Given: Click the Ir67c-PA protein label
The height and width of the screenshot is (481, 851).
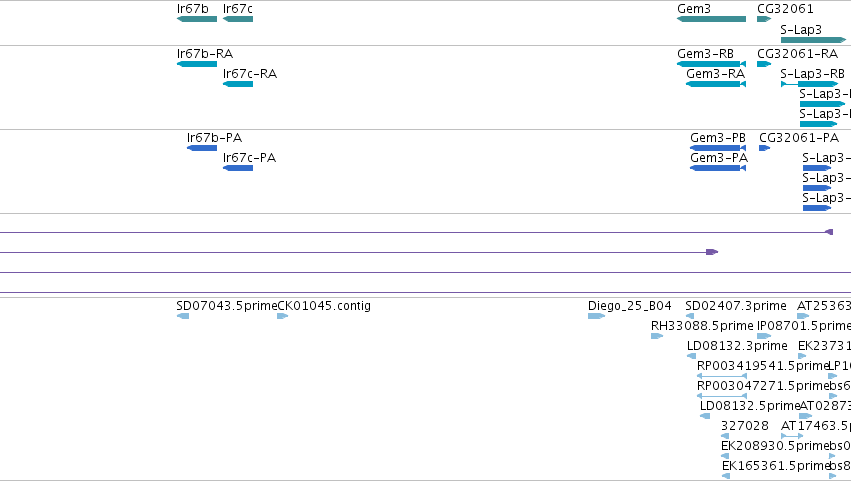Looking at the screenshot, I should click(x=250, y=158).
